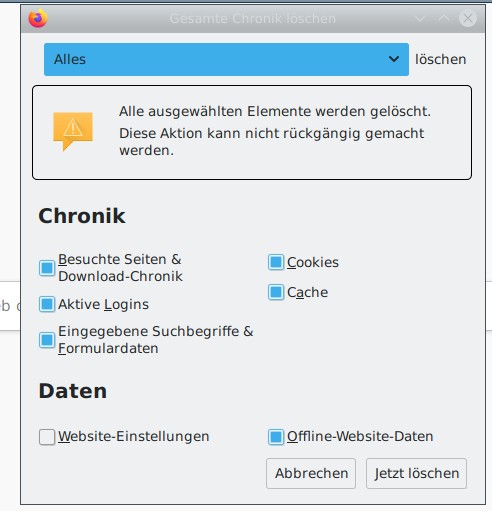Click the dialog title Gesamte Chronik löschen
The width and height of the screenshot is (492, 511).
253,19
